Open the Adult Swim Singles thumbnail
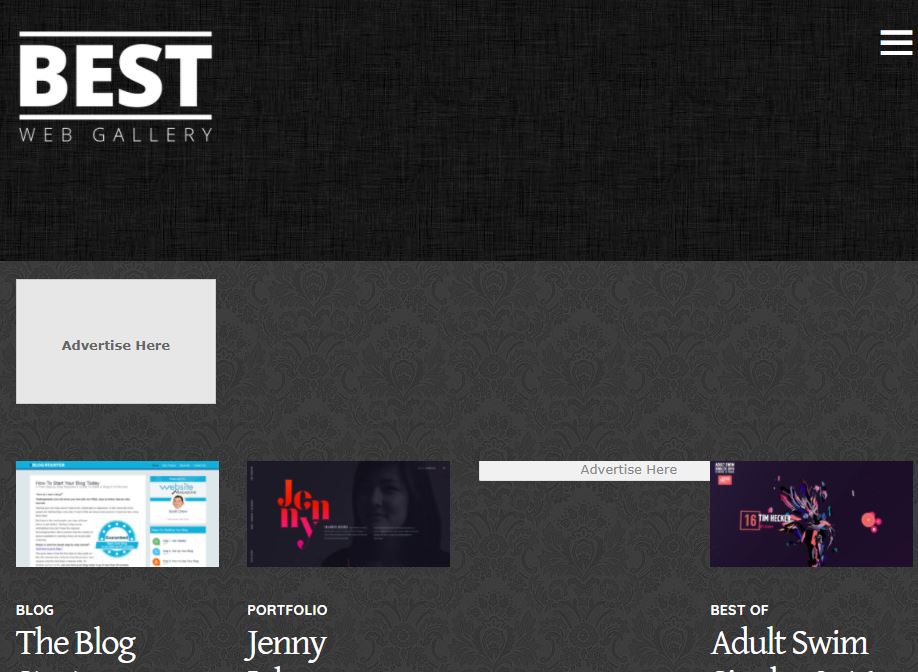Screen dimensions: 918x672 point(811,514)
